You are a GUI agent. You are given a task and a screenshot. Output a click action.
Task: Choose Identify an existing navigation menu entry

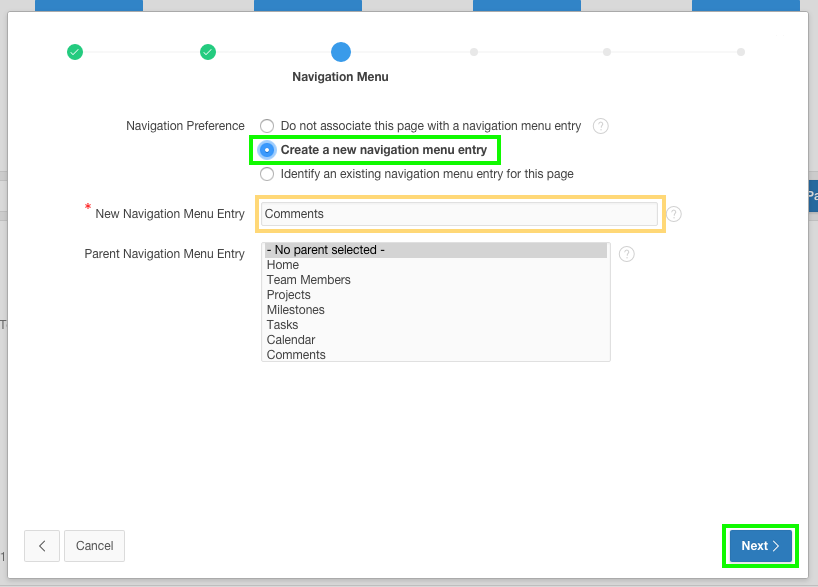pyautogui.click(x=267, y=174)
